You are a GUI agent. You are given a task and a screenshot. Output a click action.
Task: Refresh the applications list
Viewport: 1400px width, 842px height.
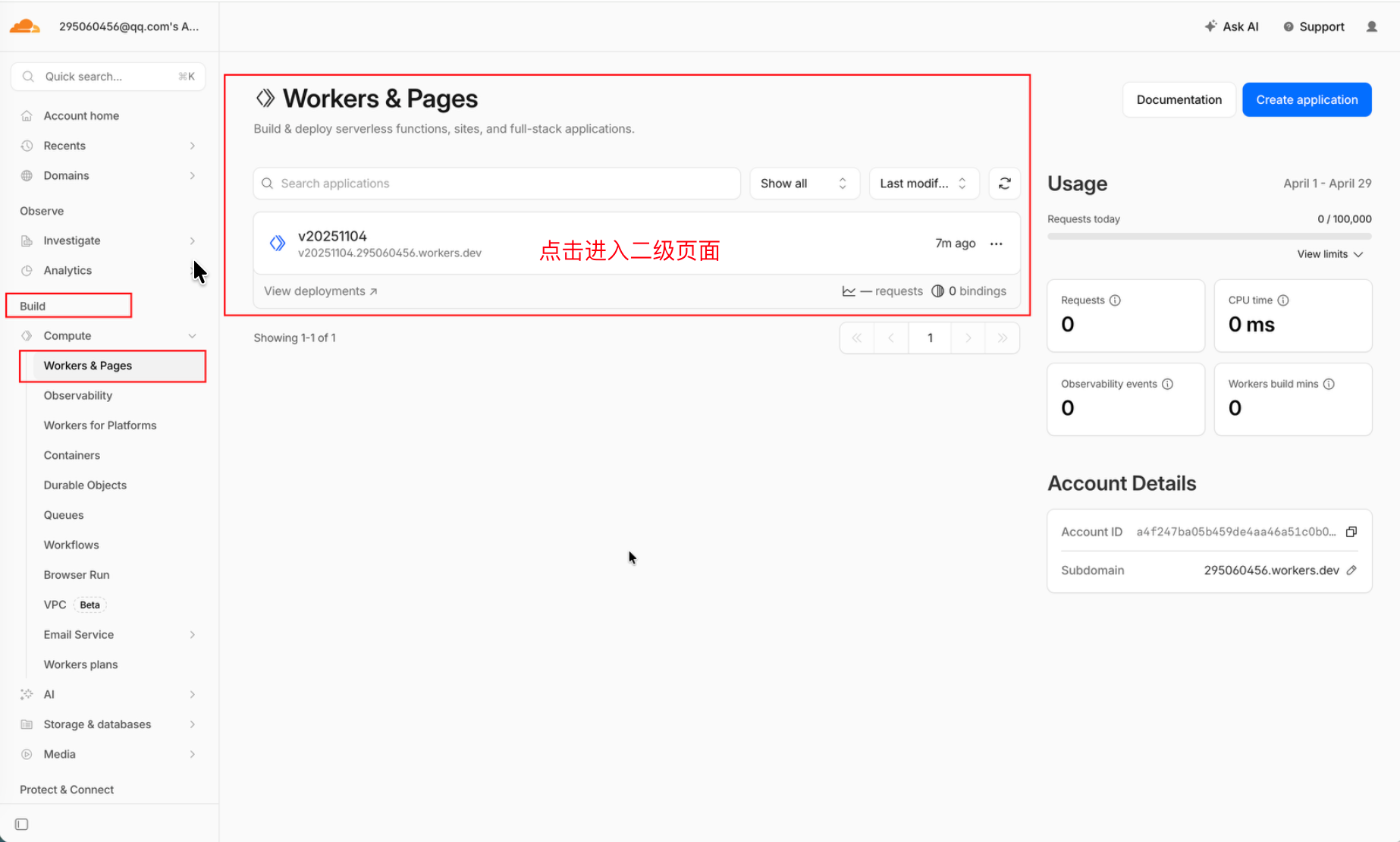(x=1004, y=184)
